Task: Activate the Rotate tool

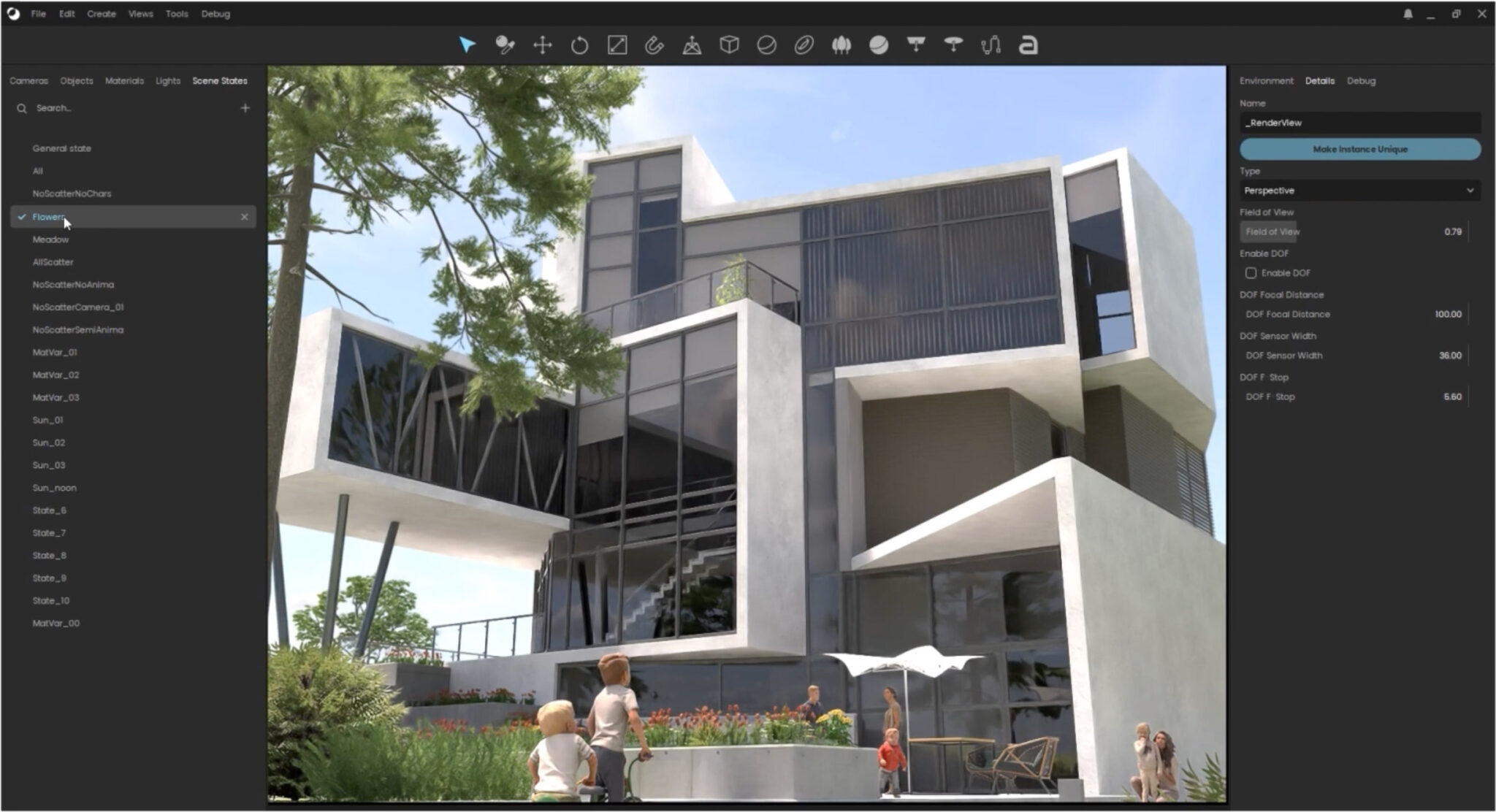Action: [580, 45]
